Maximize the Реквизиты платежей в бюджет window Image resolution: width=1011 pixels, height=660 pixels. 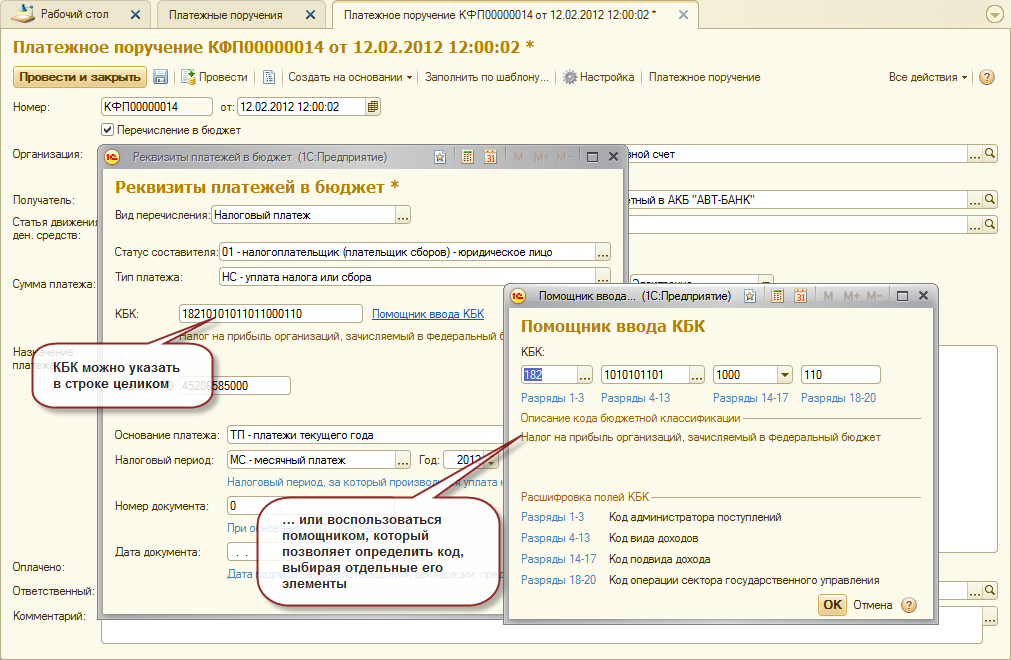(x=592, y=157)
